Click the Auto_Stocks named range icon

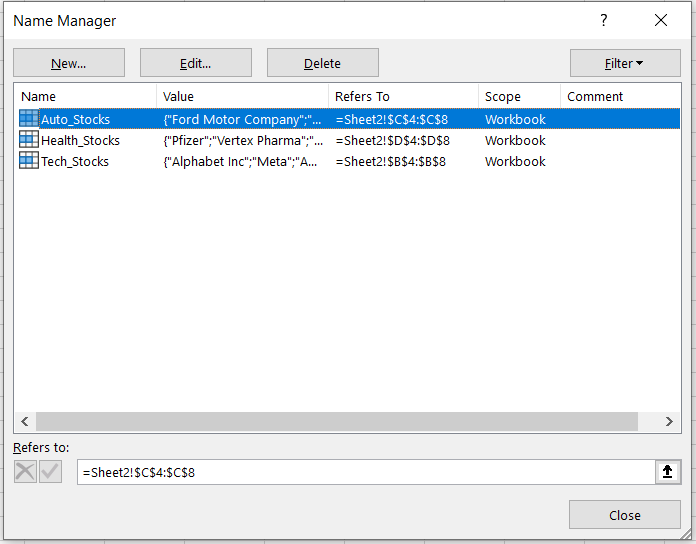point(29,119)
